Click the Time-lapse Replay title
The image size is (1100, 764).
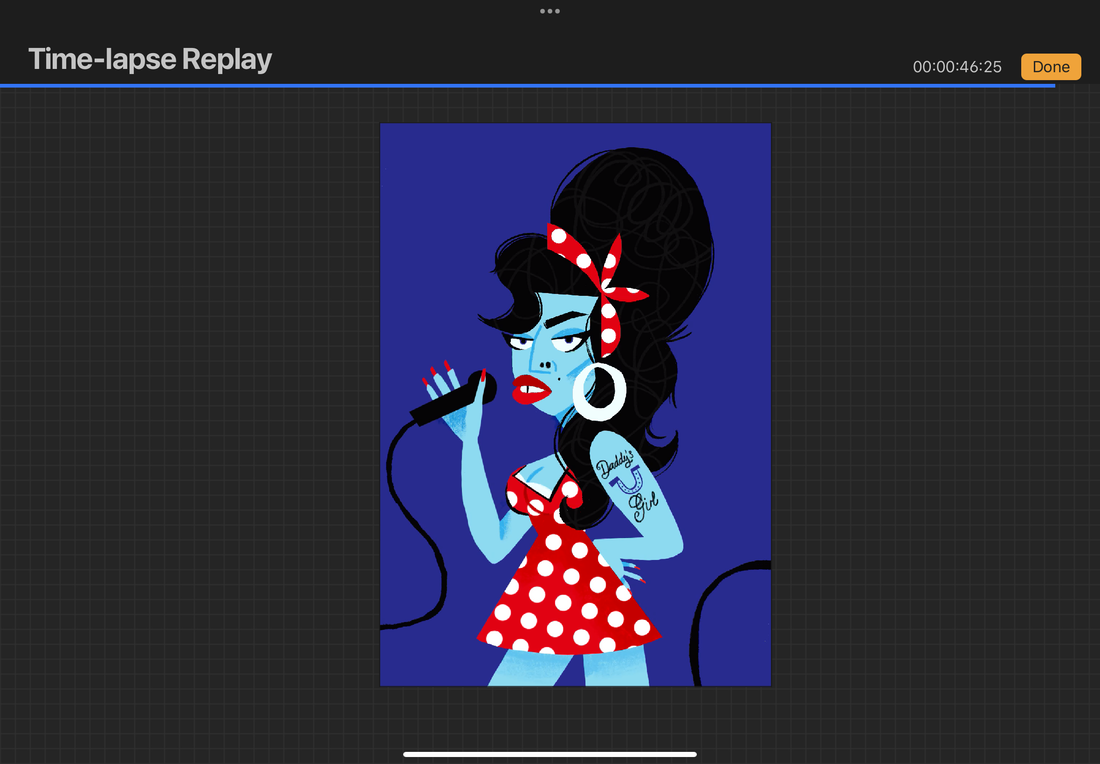pyautogui.click(x=150, y=60)
